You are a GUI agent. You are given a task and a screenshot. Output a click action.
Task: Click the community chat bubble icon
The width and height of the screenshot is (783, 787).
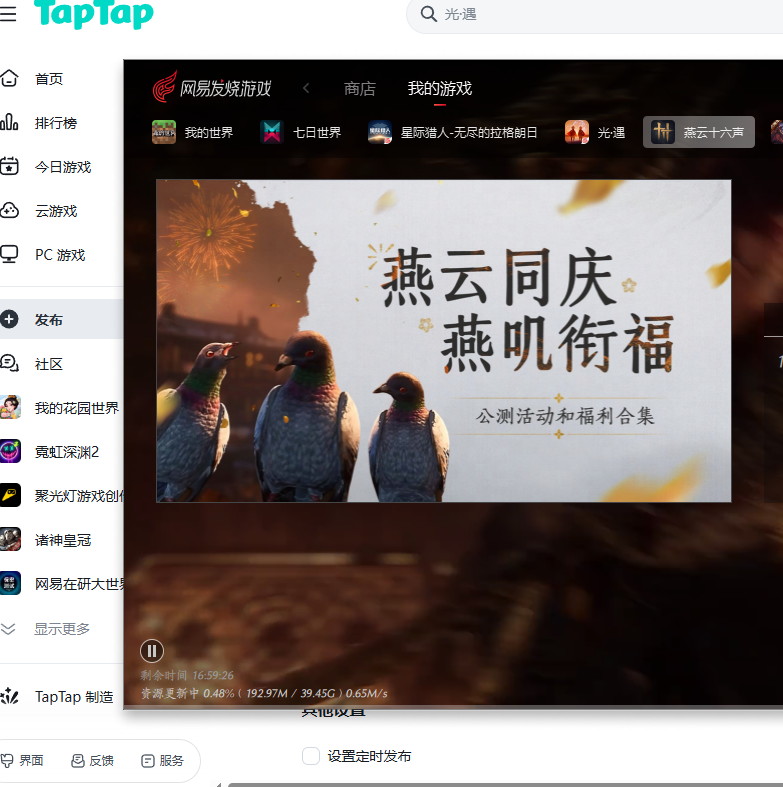(10, 363)
